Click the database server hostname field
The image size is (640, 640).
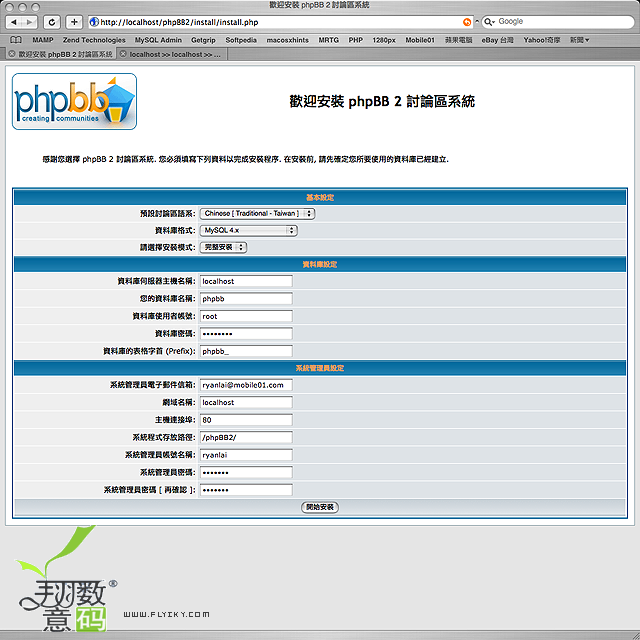(x=246, y=281)
